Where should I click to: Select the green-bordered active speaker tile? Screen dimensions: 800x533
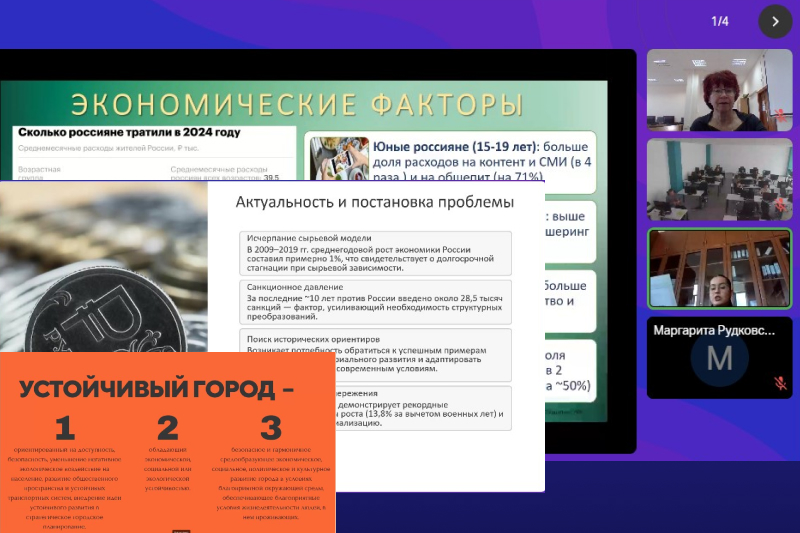705,268
